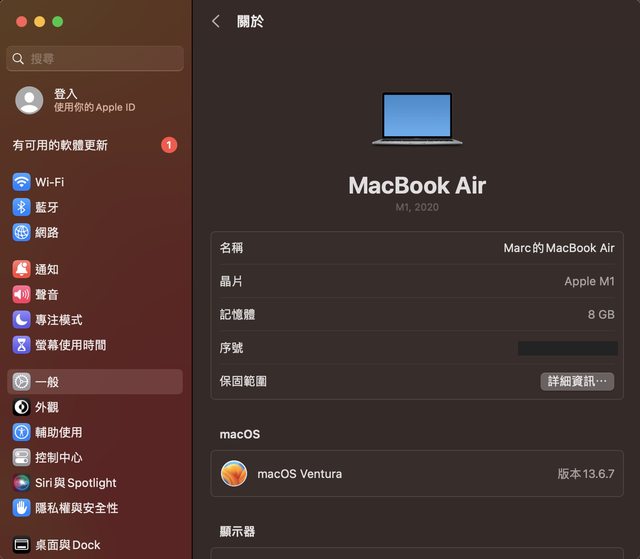Focus the search (搜尋) field
Image resolution: width=640 pixels, height=559 pixels.
95,59
